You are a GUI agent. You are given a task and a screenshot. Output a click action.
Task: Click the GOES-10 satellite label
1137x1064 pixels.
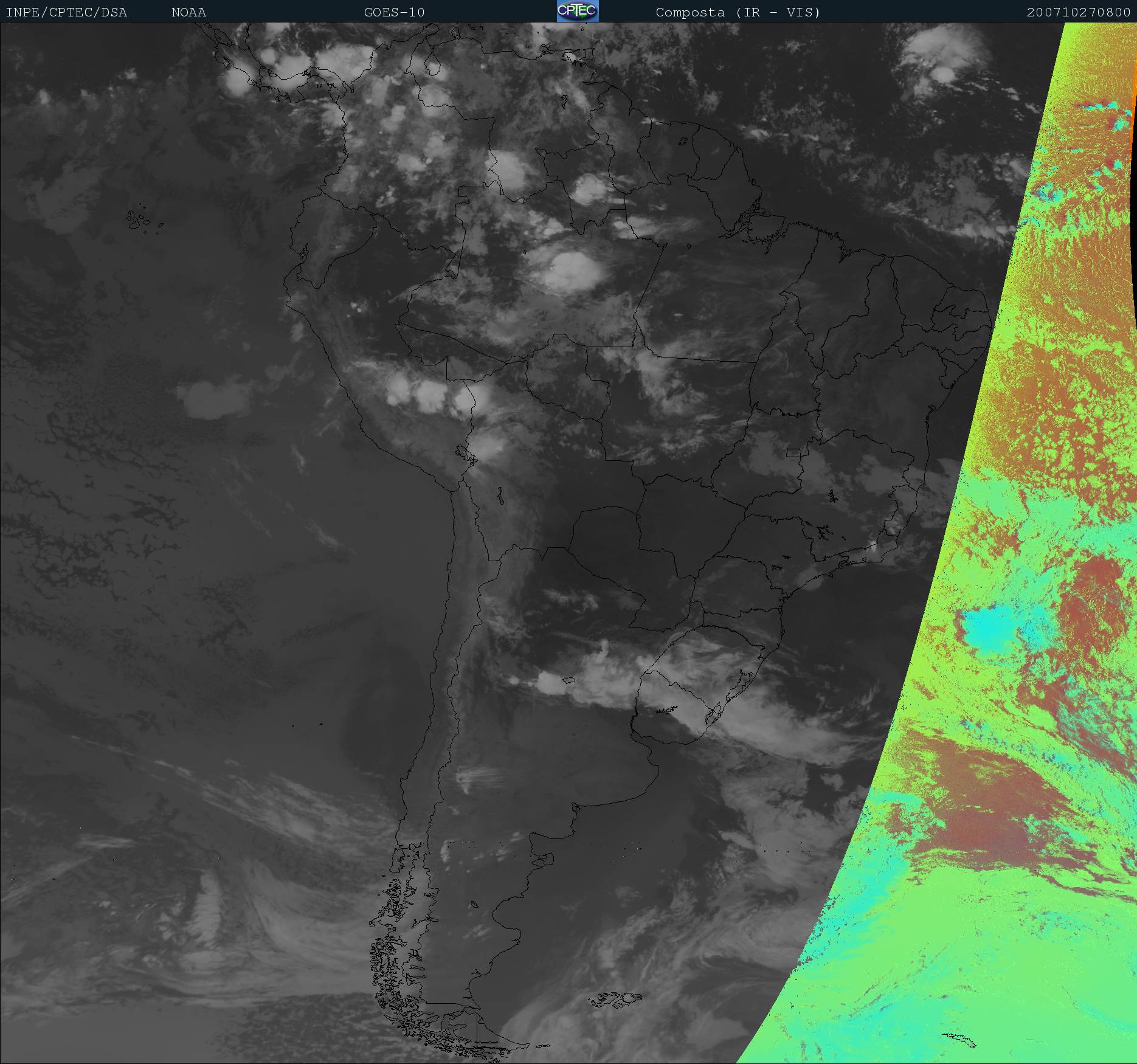(x=394, y=12)
